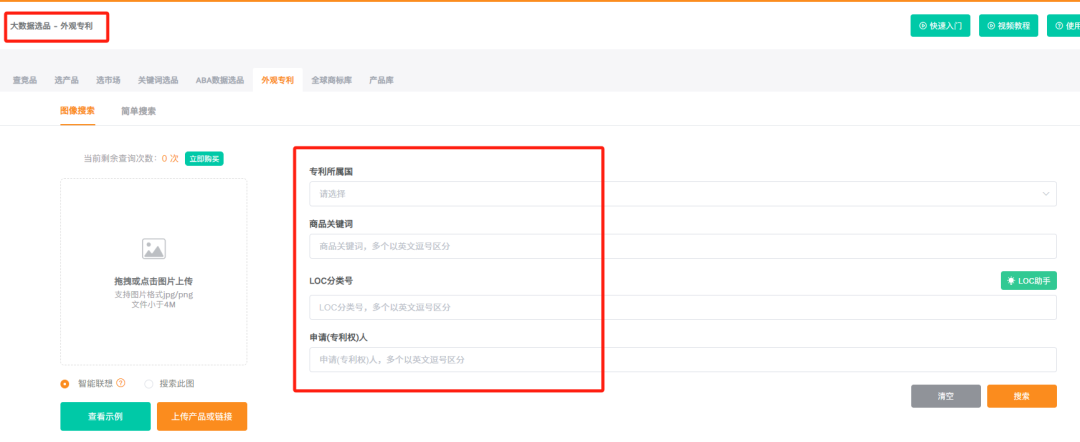Screen dimensions: 1080x442
Task: Switch to the 选市场 tab
Action: click(108, 81)
